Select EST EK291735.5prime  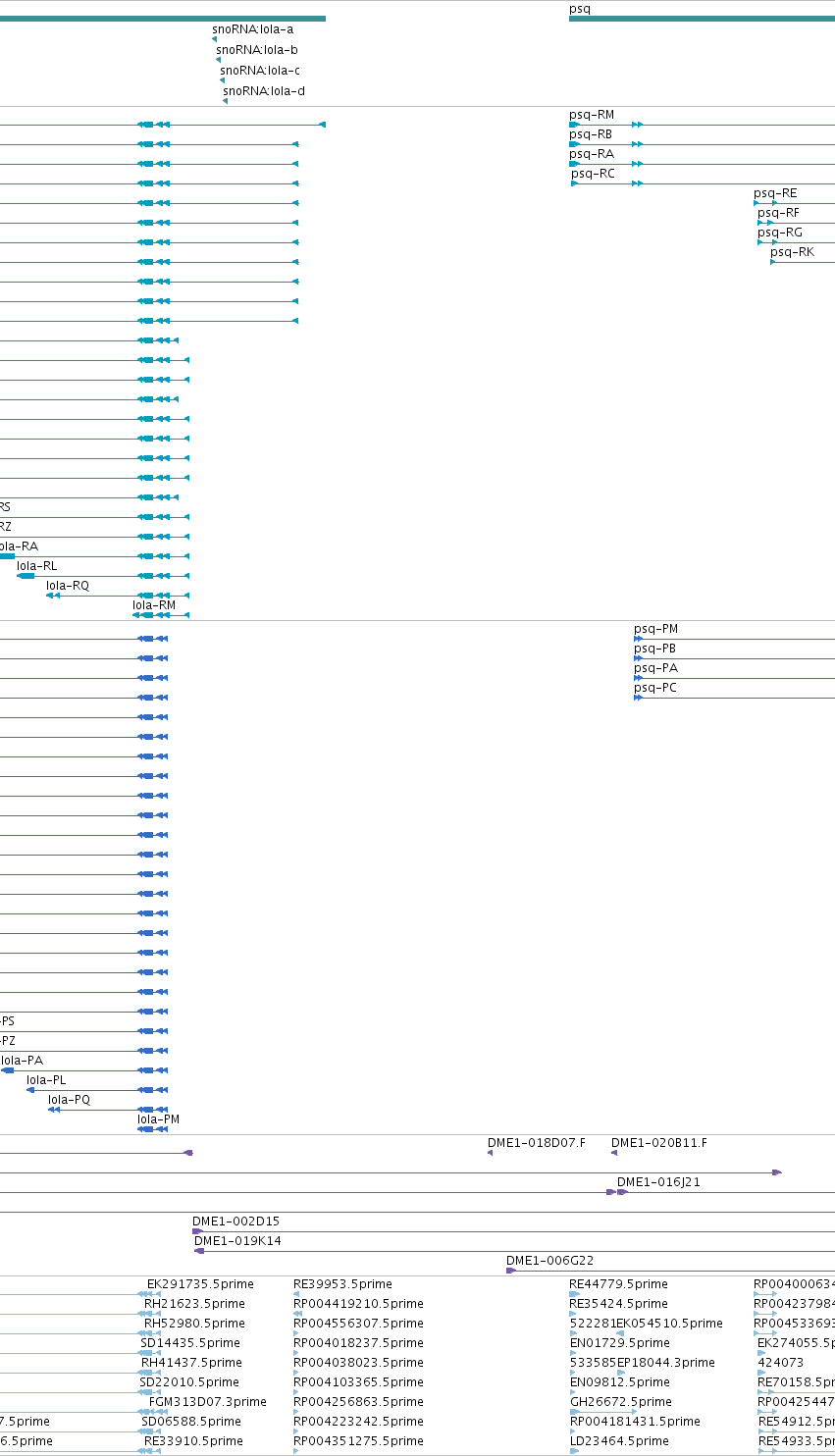(200, 1284)
